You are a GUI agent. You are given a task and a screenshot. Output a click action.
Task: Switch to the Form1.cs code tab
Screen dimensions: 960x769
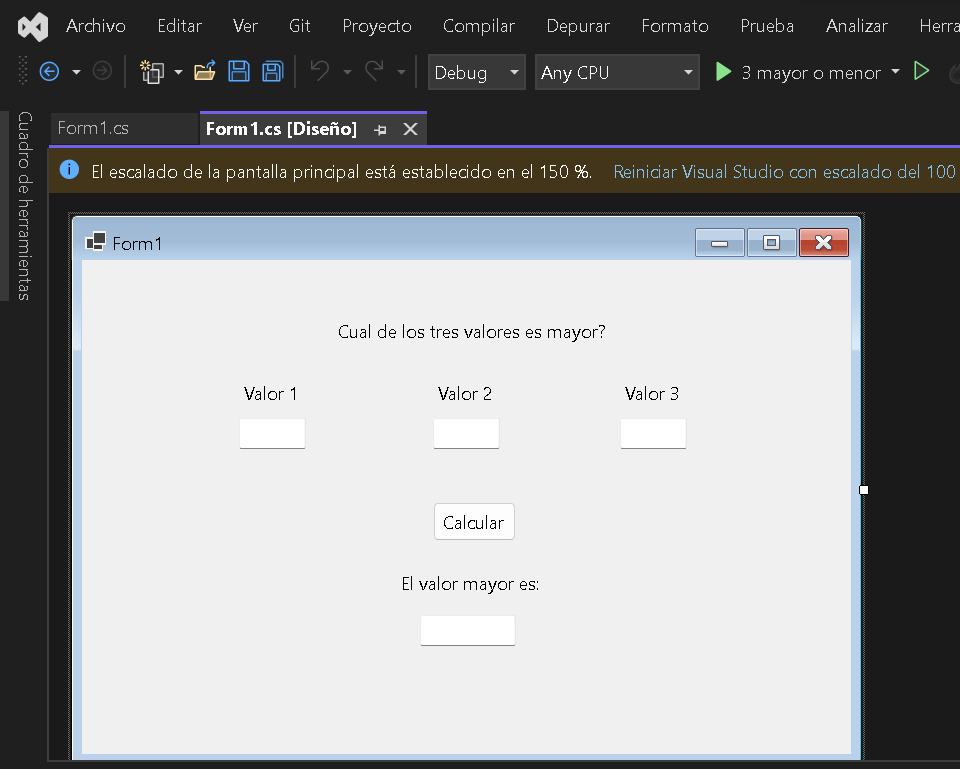coord(93,128)
